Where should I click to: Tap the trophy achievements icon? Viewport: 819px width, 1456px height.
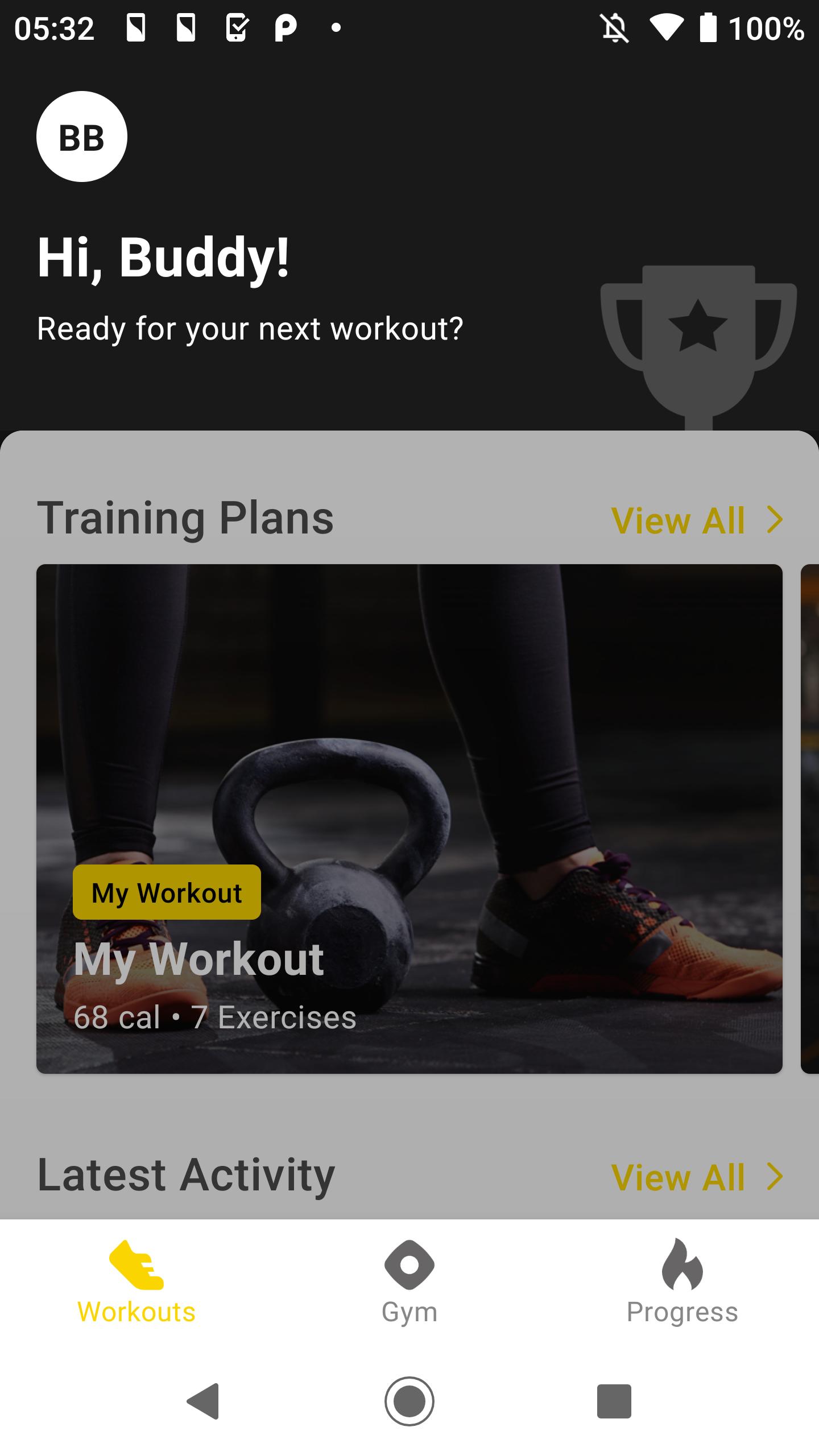(698, 347)
